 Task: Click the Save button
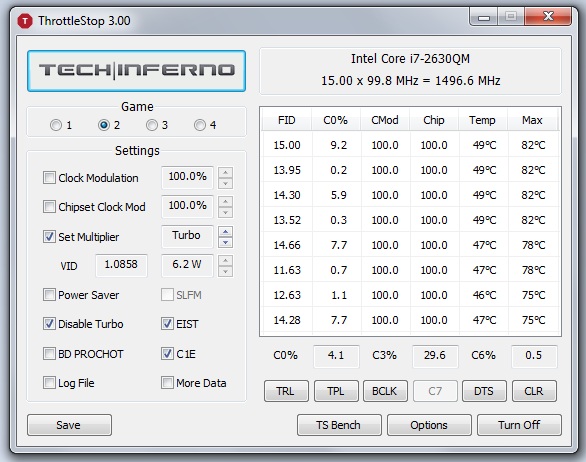(69, 425)
